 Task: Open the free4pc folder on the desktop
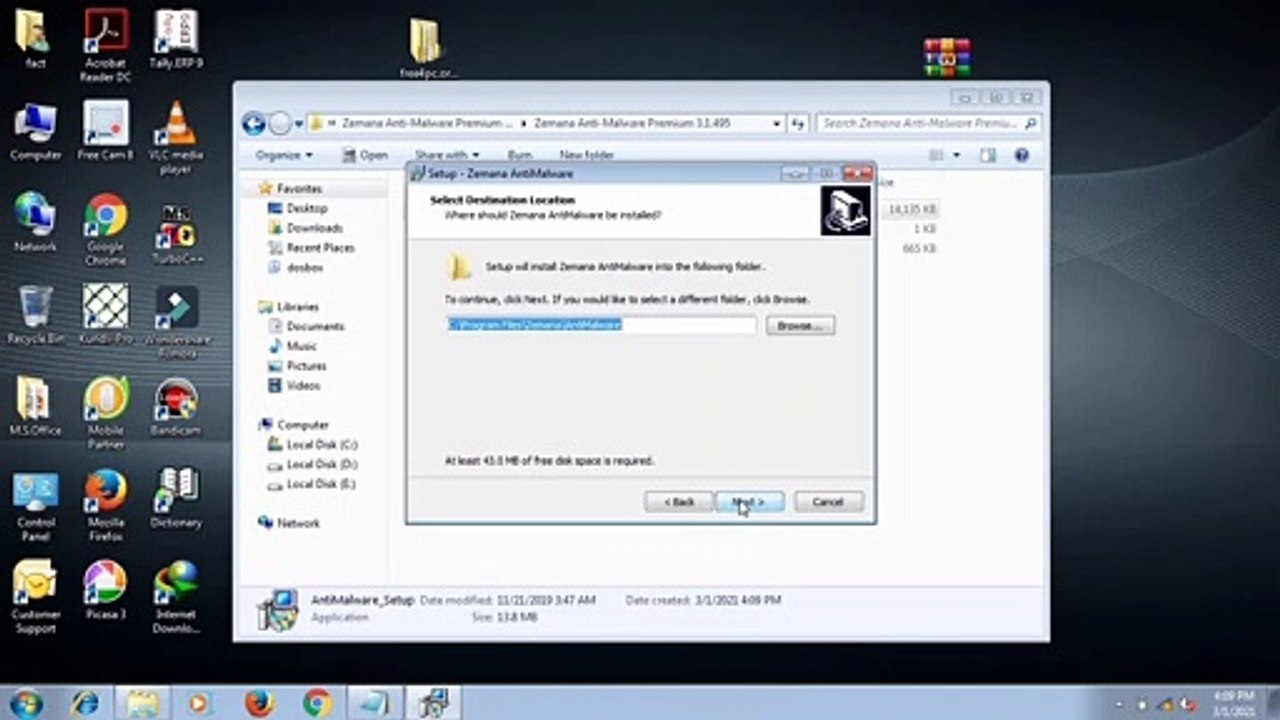[427, 48]
